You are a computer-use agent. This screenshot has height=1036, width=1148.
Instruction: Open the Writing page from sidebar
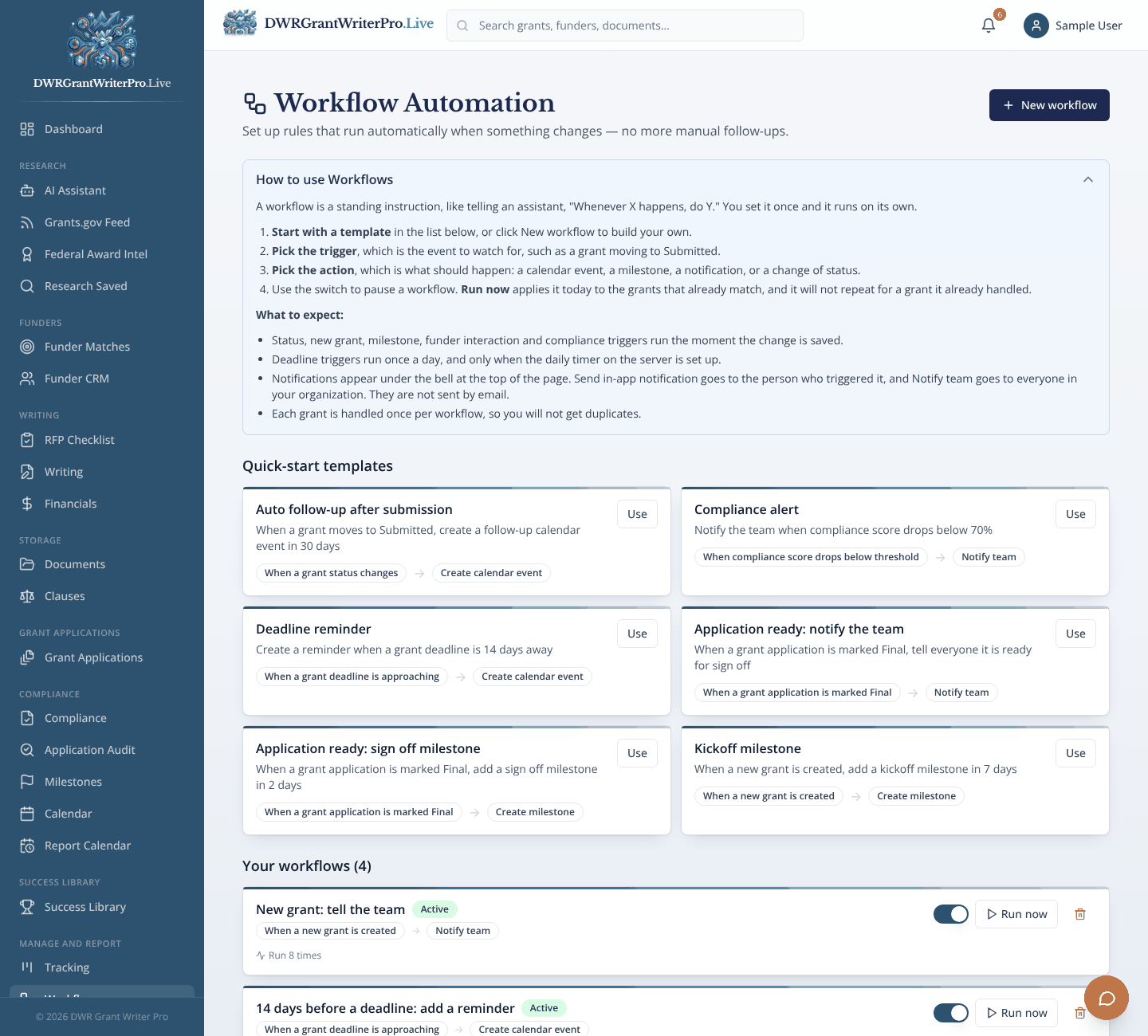[x=102, y=472]
